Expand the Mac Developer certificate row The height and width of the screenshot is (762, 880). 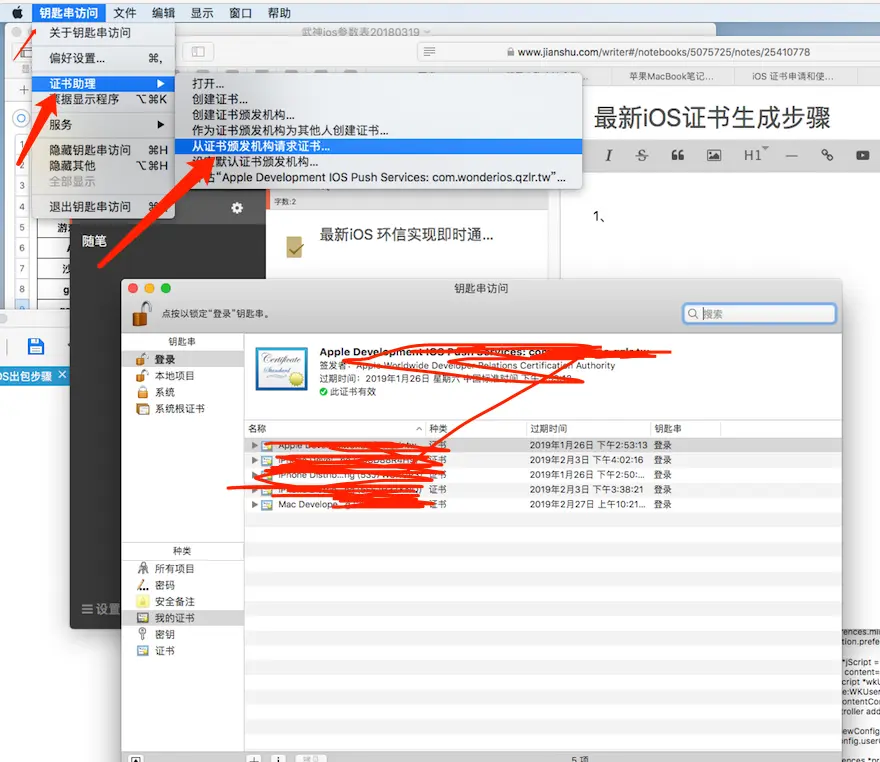point(254,504)
